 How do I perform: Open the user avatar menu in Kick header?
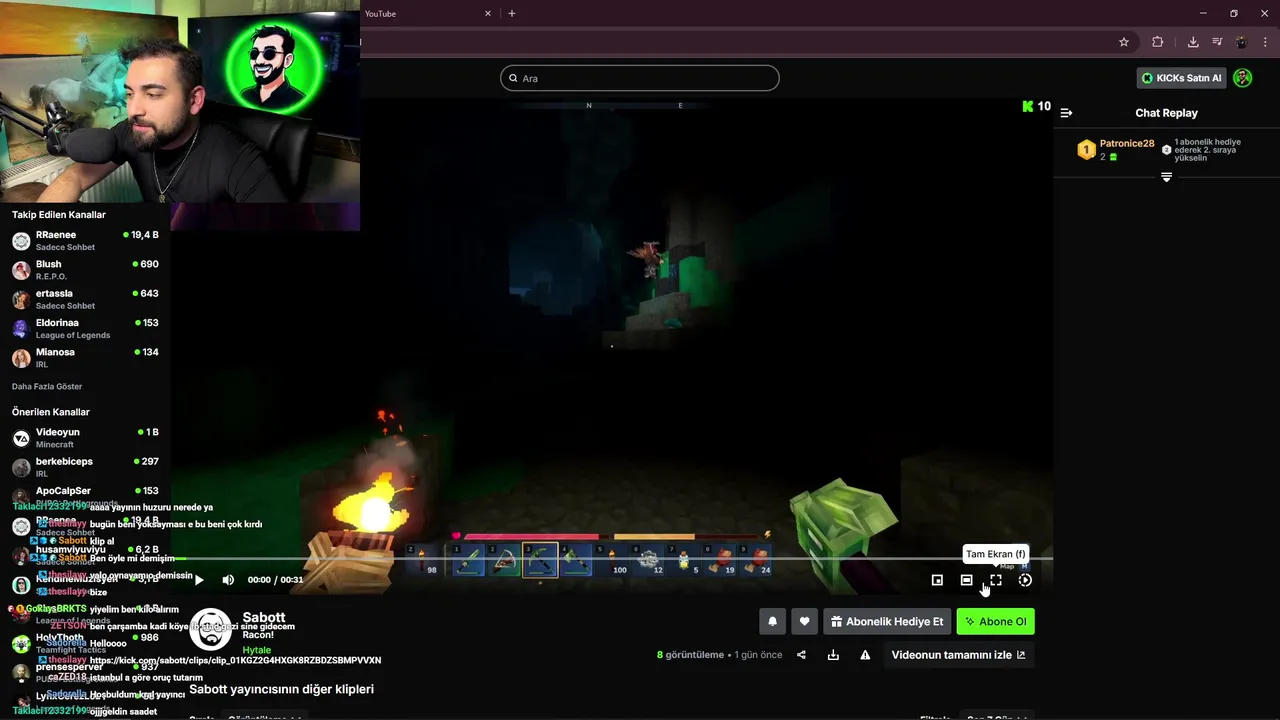1243,78
